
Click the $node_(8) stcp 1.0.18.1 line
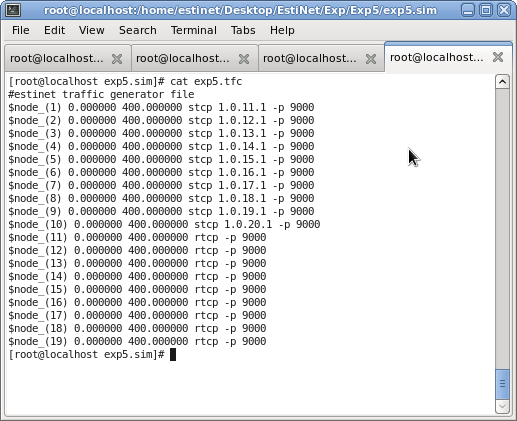[x=161, y=199]
